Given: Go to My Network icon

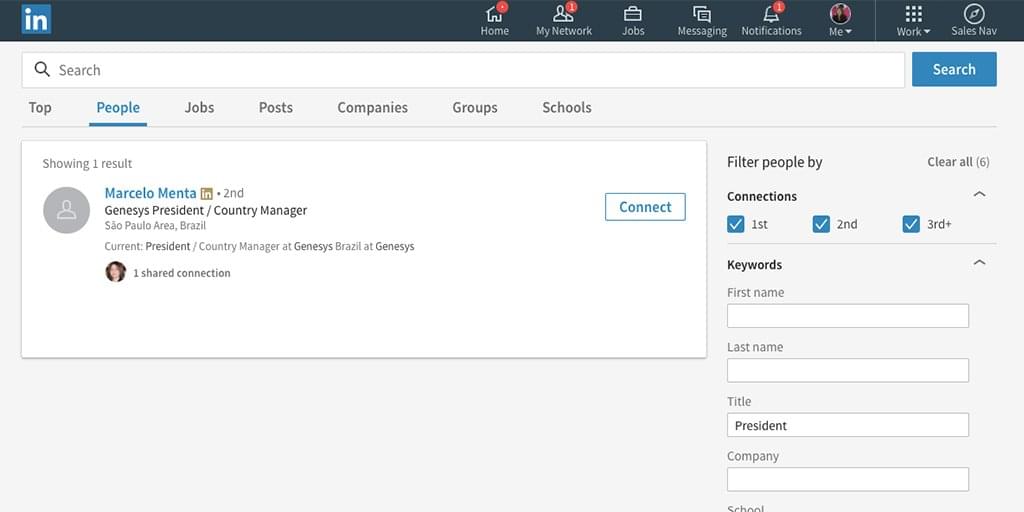Looking at the screenshot, I should (x=563, y=15).
